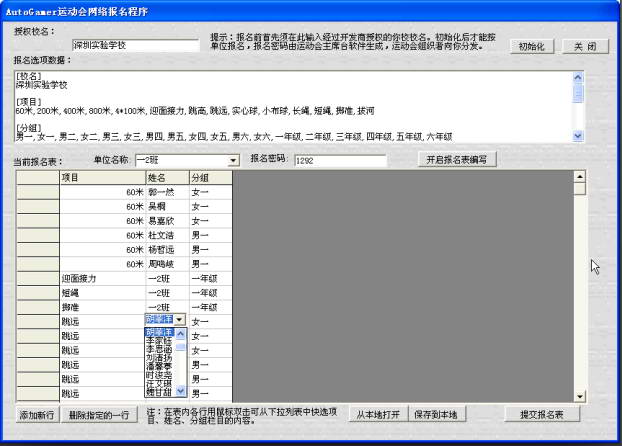Image resolution: width=622 pixels, height=446 pixels.
Task: Click the 保存到本地 button
Action: (436, 415)
